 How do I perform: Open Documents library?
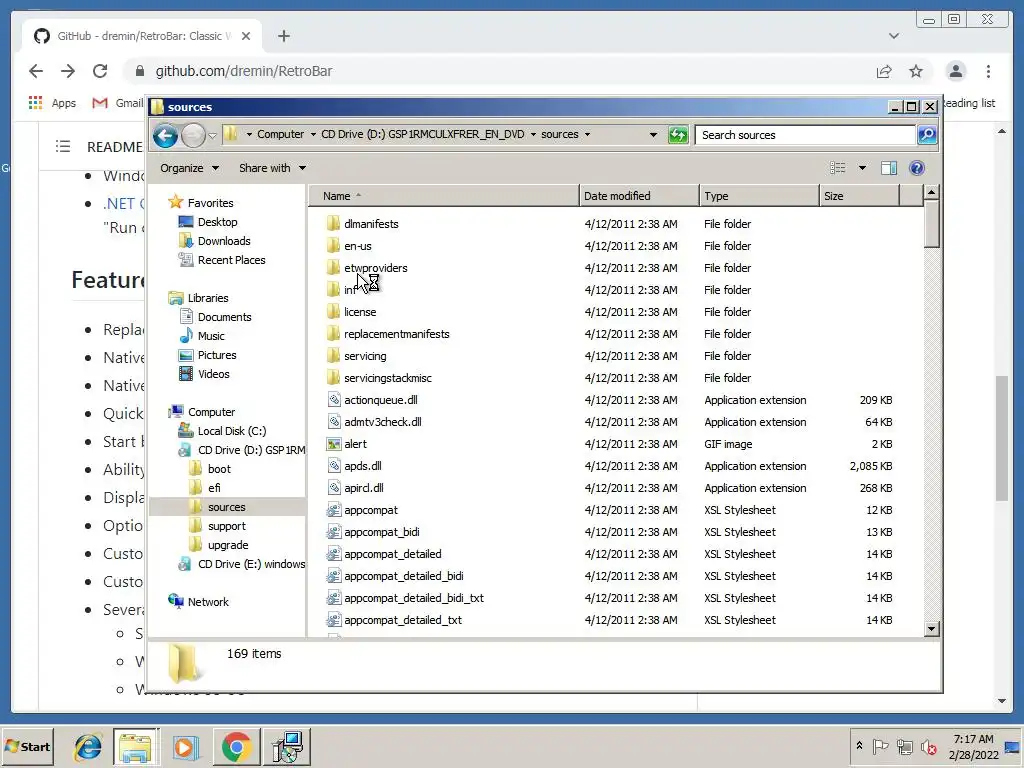[224, 317]
